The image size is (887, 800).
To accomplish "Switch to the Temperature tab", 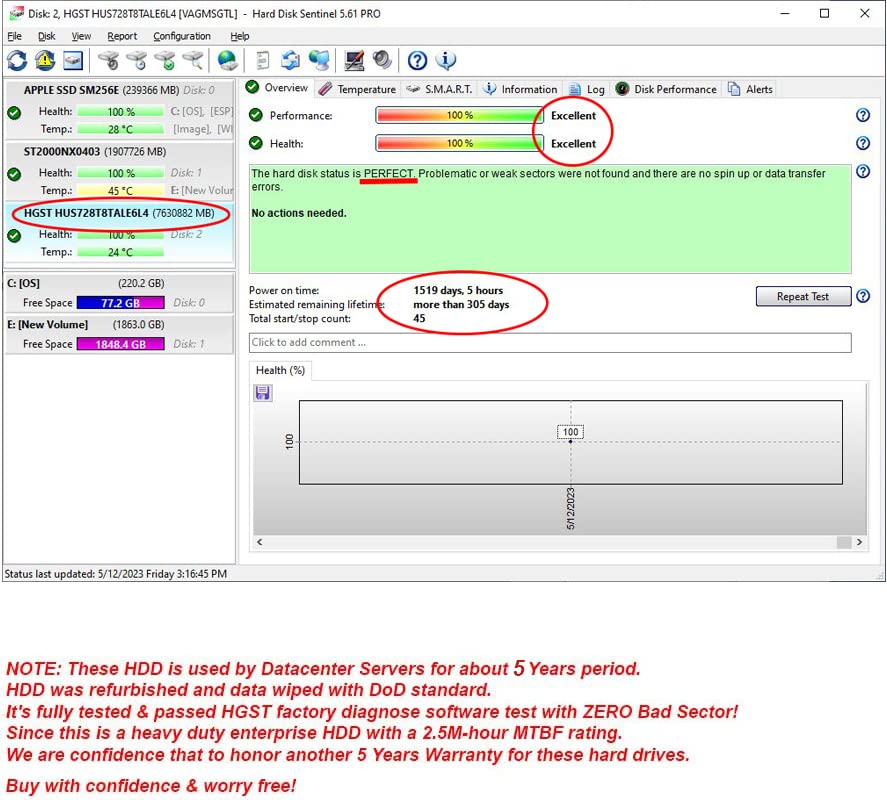I will [358, 89].
